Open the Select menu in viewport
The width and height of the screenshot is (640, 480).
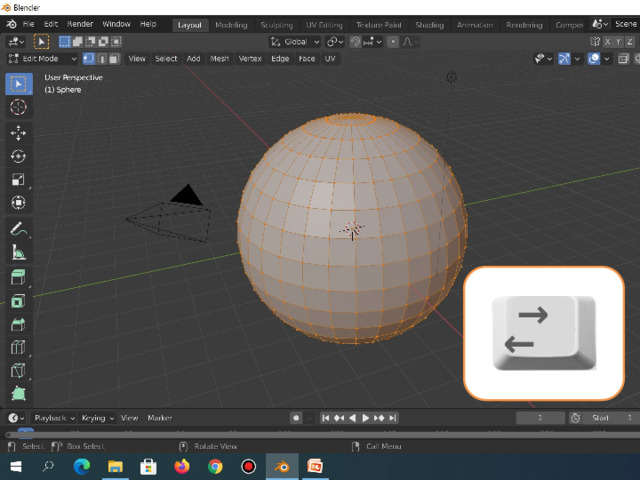coord(166,59)
